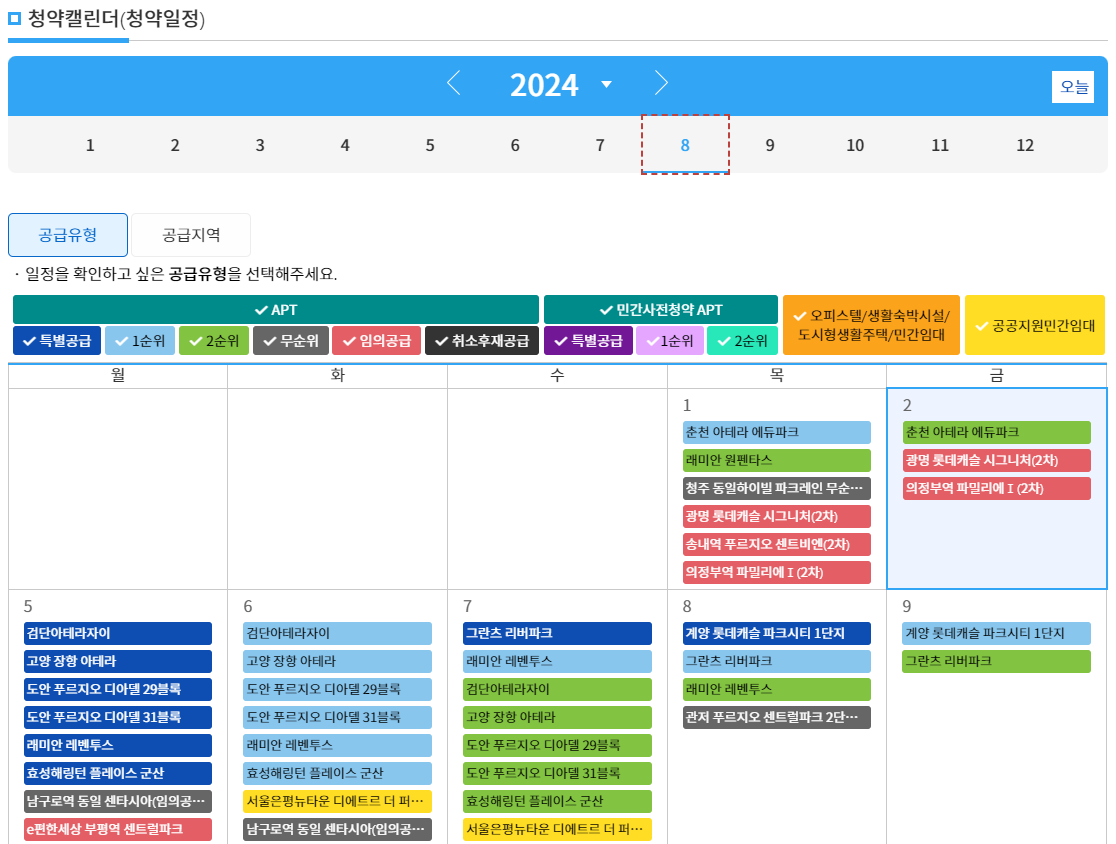The height and width of the screenshot is (844, 1116).
Task: Click the 금 weekday column header
Action: pyautogui.click(x=996, y=376)
